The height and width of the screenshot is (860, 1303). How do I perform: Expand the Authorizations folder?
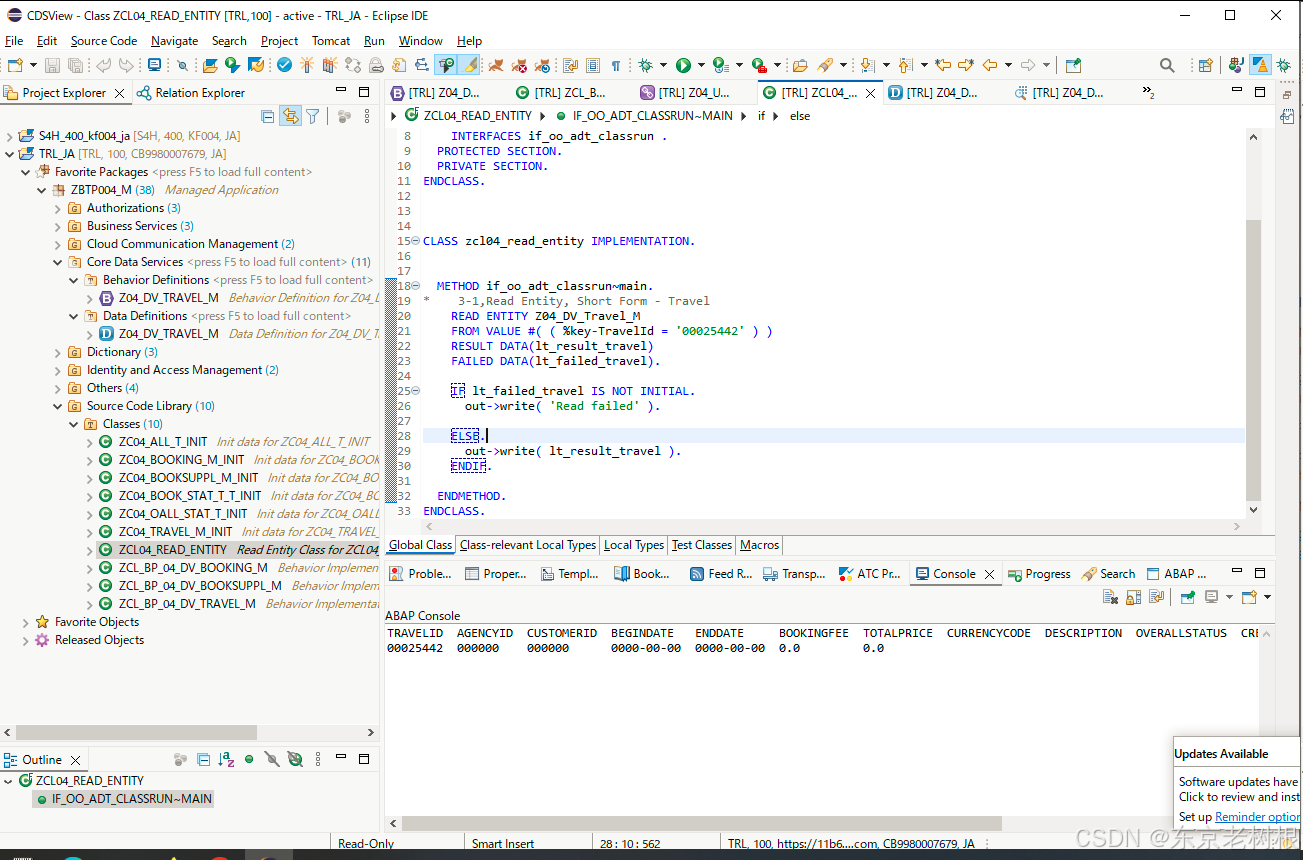[x=58, y=208]
